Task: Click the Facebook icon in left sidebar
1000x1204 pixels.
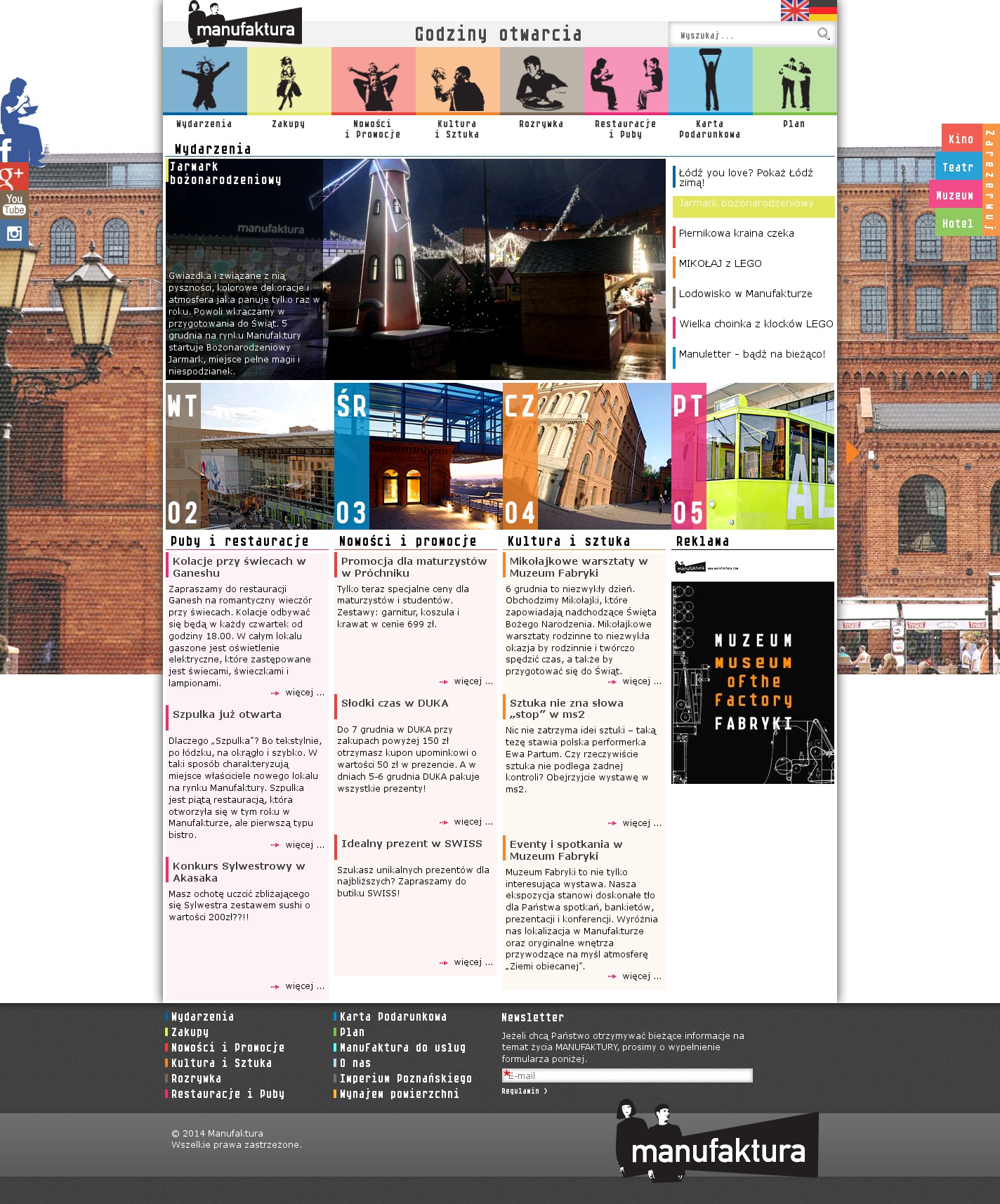Action: click(8, 150)
